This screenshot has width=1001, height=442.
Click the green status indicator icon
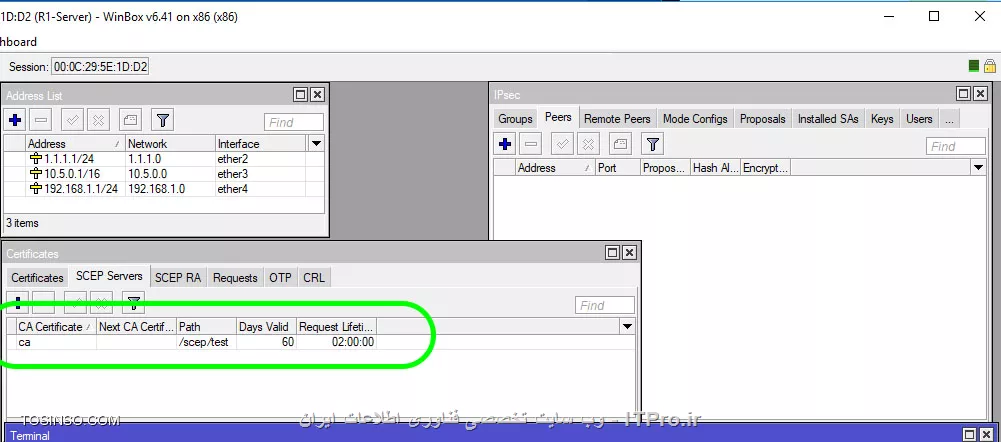tap(974, 66)
